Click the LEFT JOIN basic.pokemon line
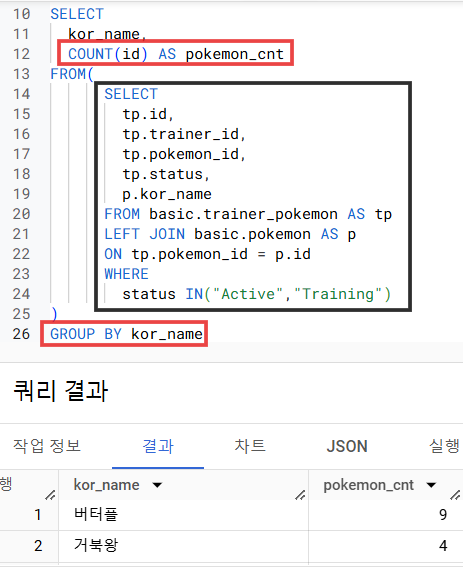Viewport: 463px width, 568px height. (x=230, y=234)
